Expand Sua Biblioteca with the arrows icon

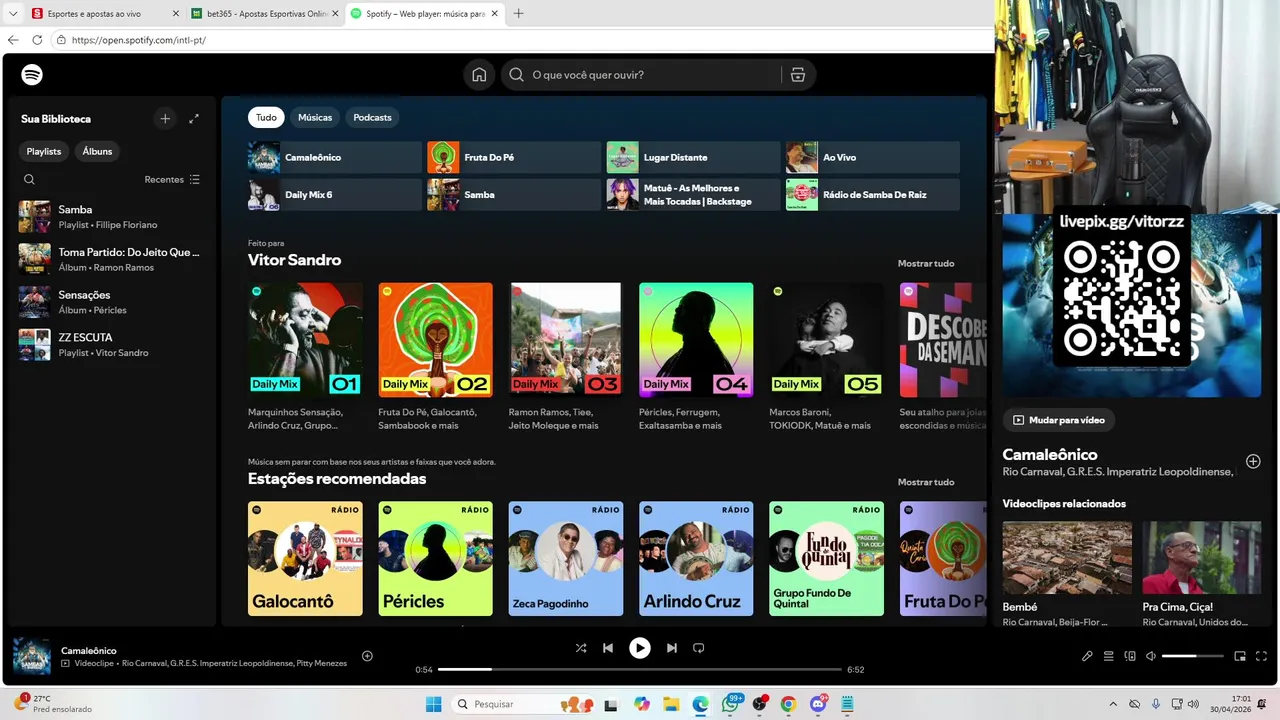pyautogui.click(x=194, y=119)
